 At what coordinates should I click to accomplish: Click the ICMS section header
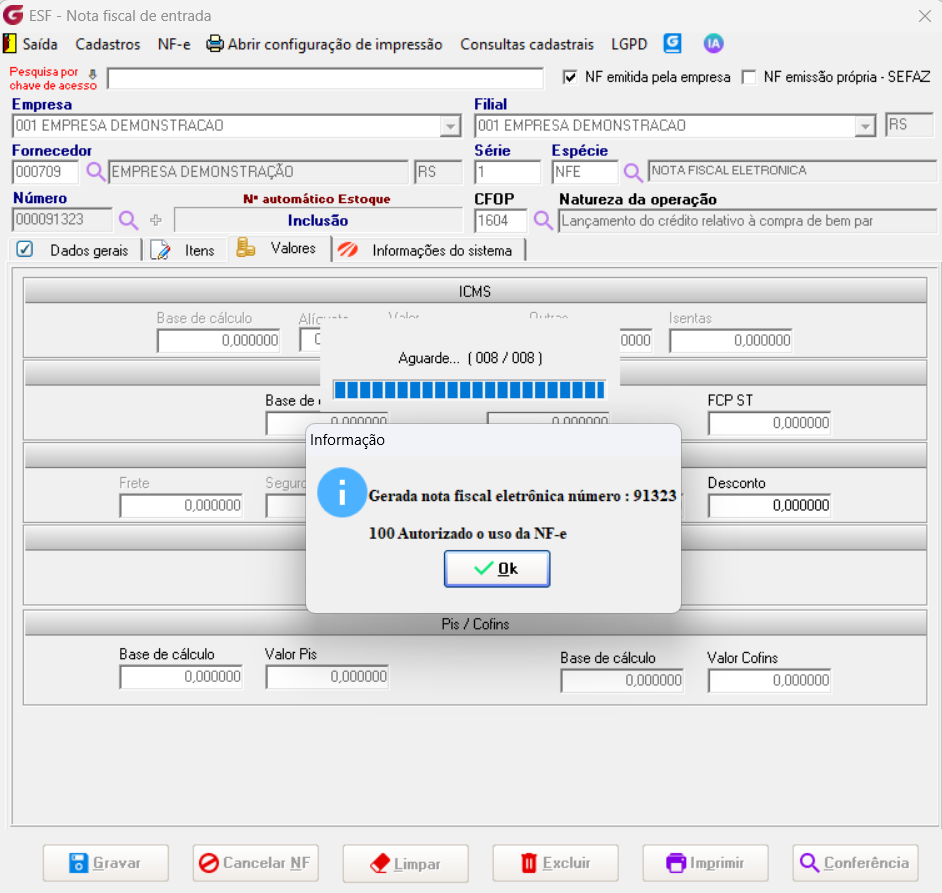pos(475,291)
